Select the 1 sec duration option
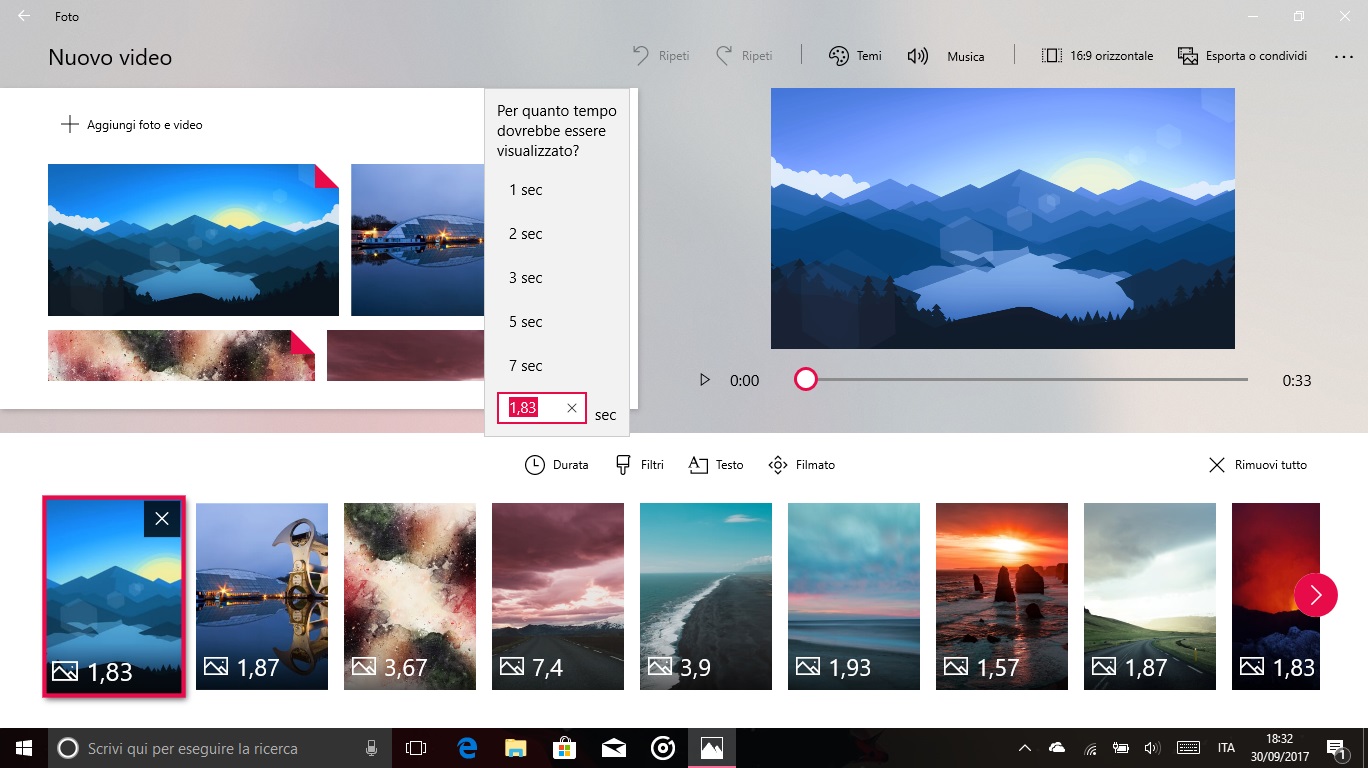This screenshot has width=1368, height=768. point(556,190)
